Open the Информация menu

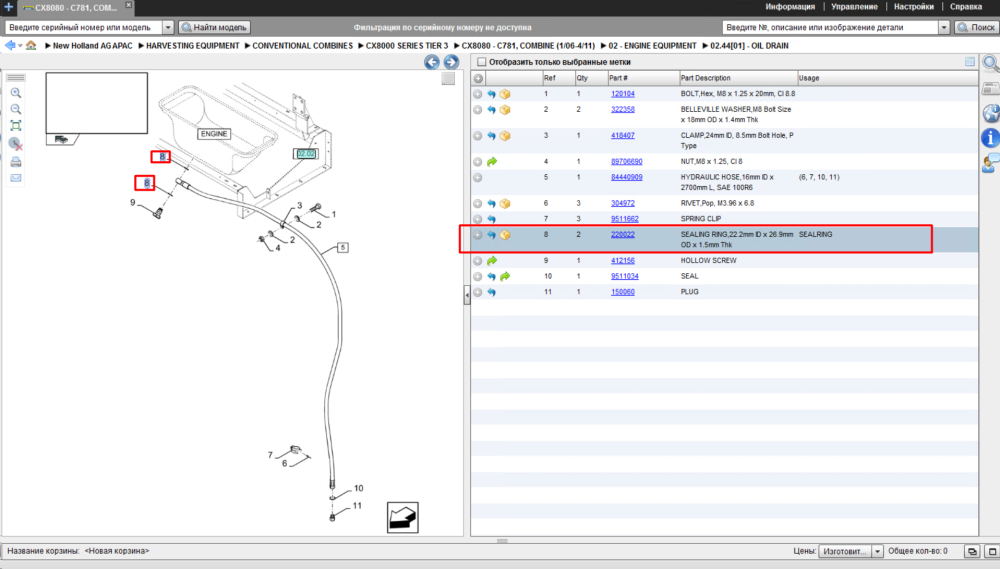pos(790,7)
